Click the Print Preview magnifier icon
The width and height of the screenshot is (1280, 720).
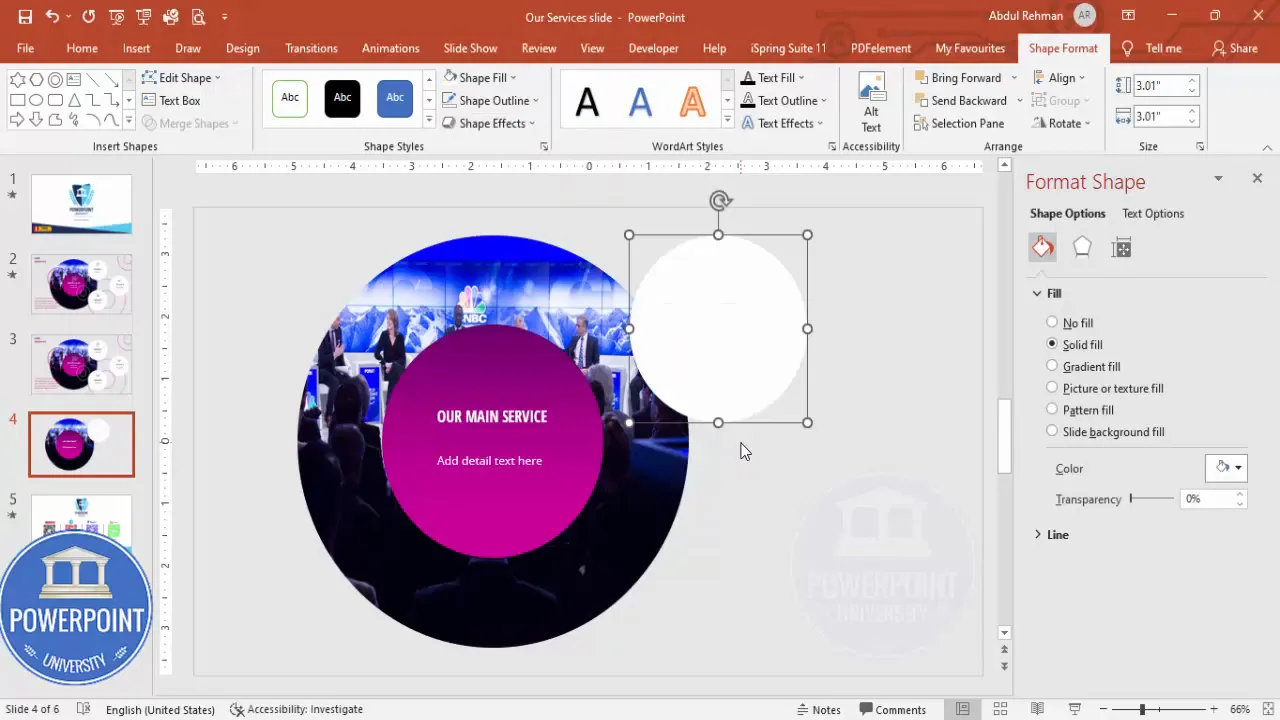click(x=198, y=17)
